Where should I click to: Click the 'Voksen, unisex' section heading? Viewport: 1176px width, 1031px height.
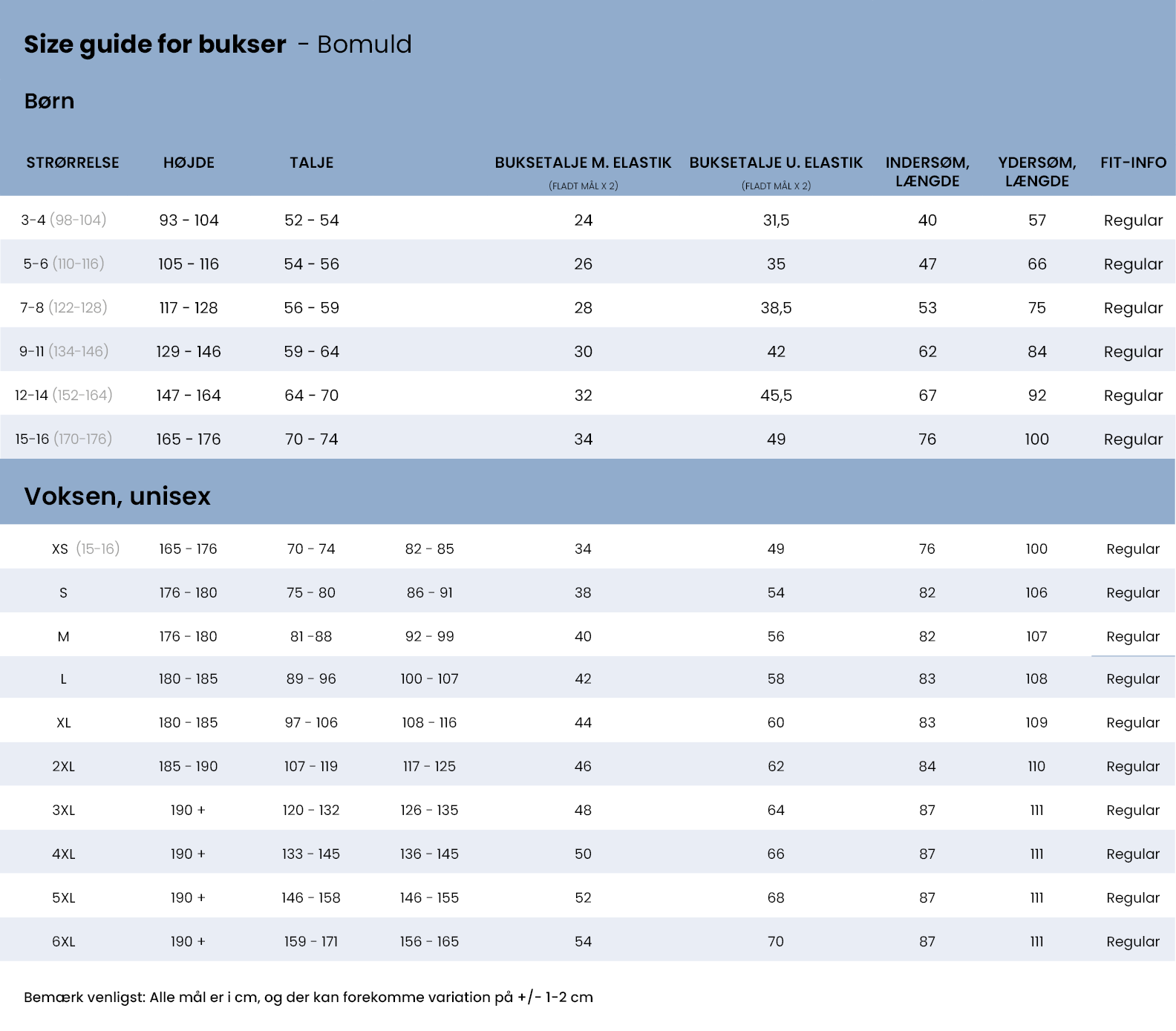coord(117,496)
